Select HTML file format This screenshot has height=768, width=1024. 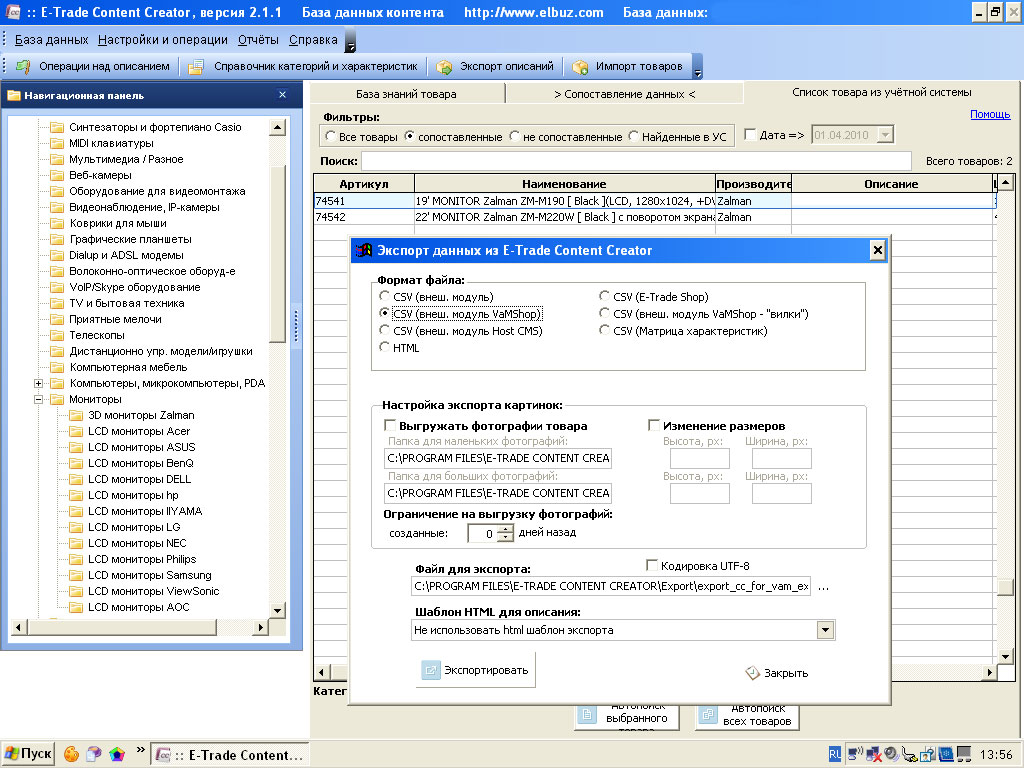coord(385,347)
